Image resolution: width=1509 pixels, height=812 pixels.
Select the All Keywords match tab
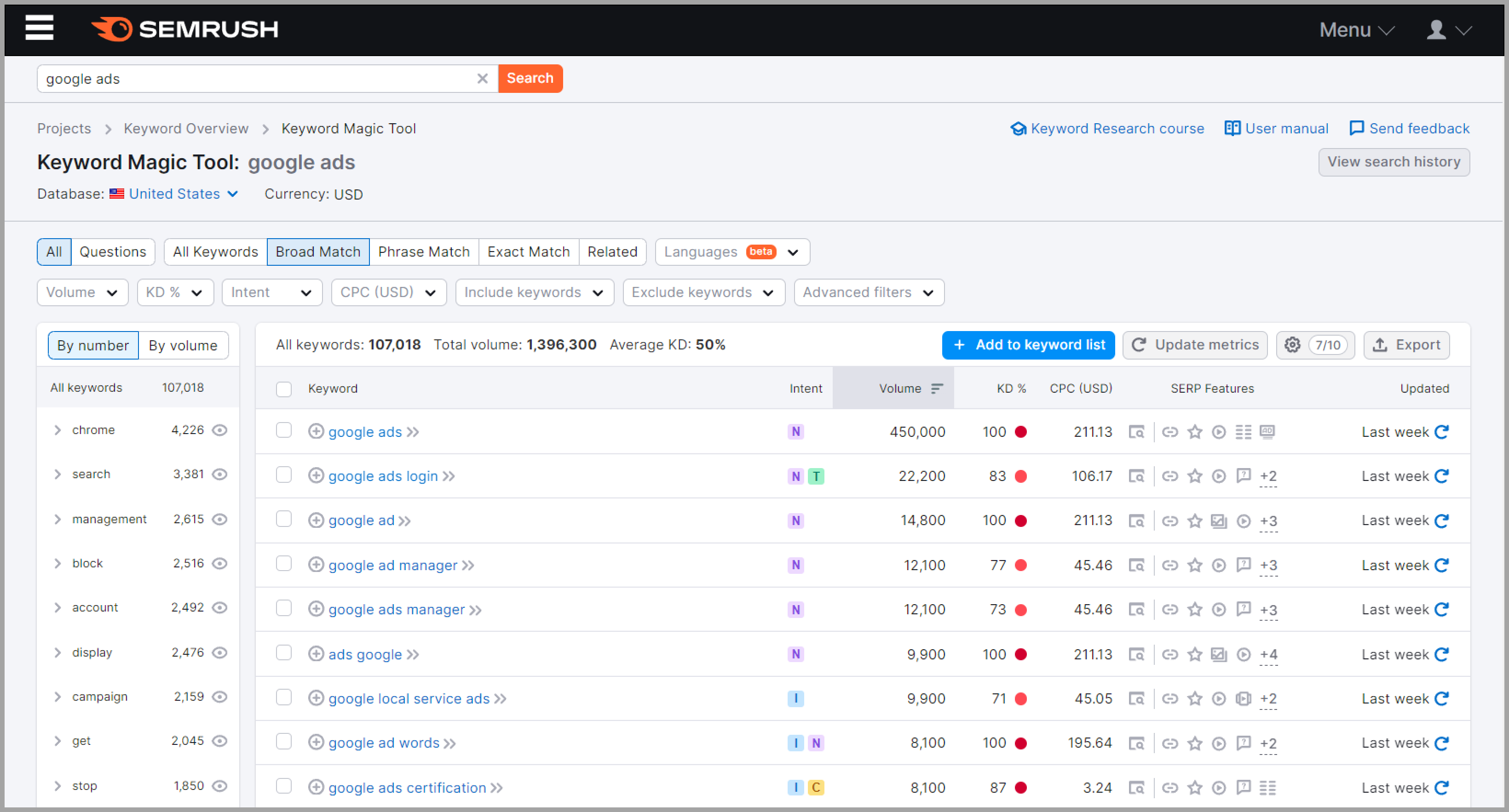click(215, 252)
